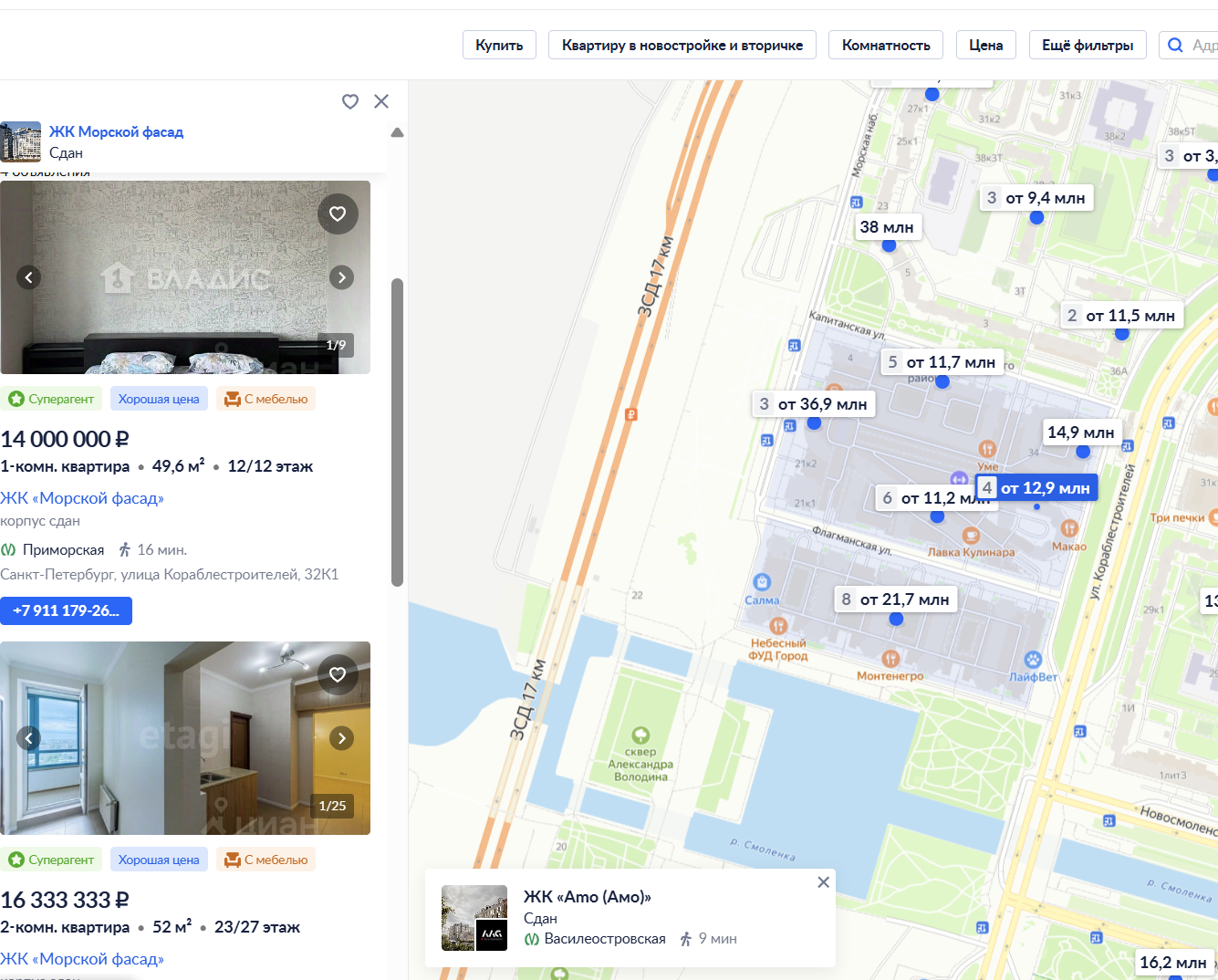Image resolution: width=1218 pixels, height=980 pixels.
Task: Click the Салма place icon on map
Action: pyautogui.click(x=762, y=582)
